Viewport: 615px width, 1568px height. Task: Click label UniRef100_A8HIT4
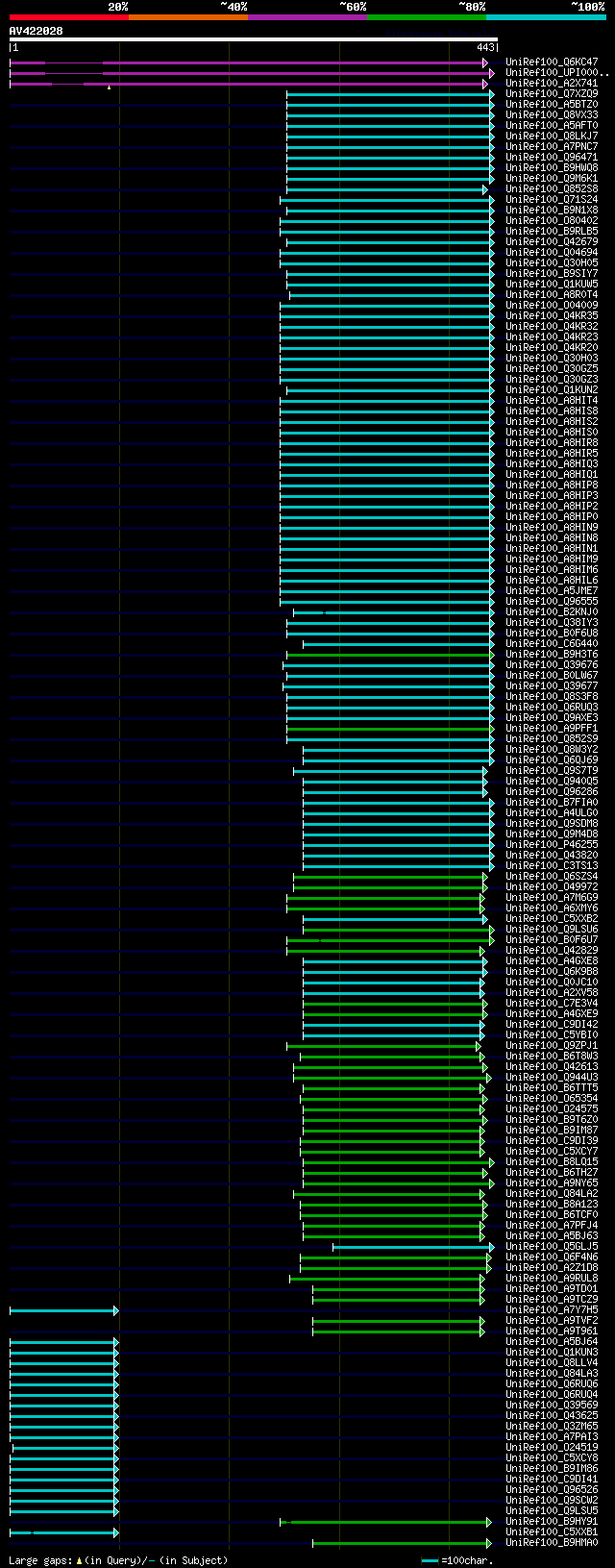pos(552,401)
